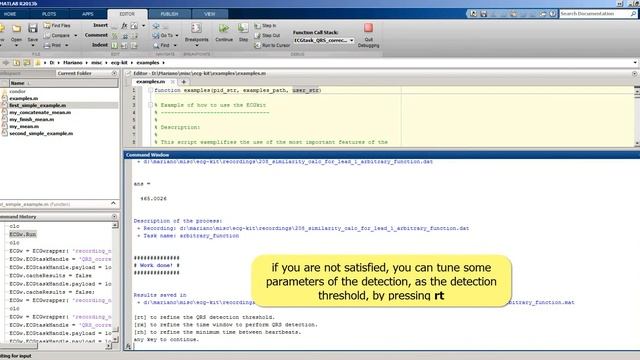Click the Command History vertical scrollbar
Screen dimensions: 640x360
[x=115, y=282]
